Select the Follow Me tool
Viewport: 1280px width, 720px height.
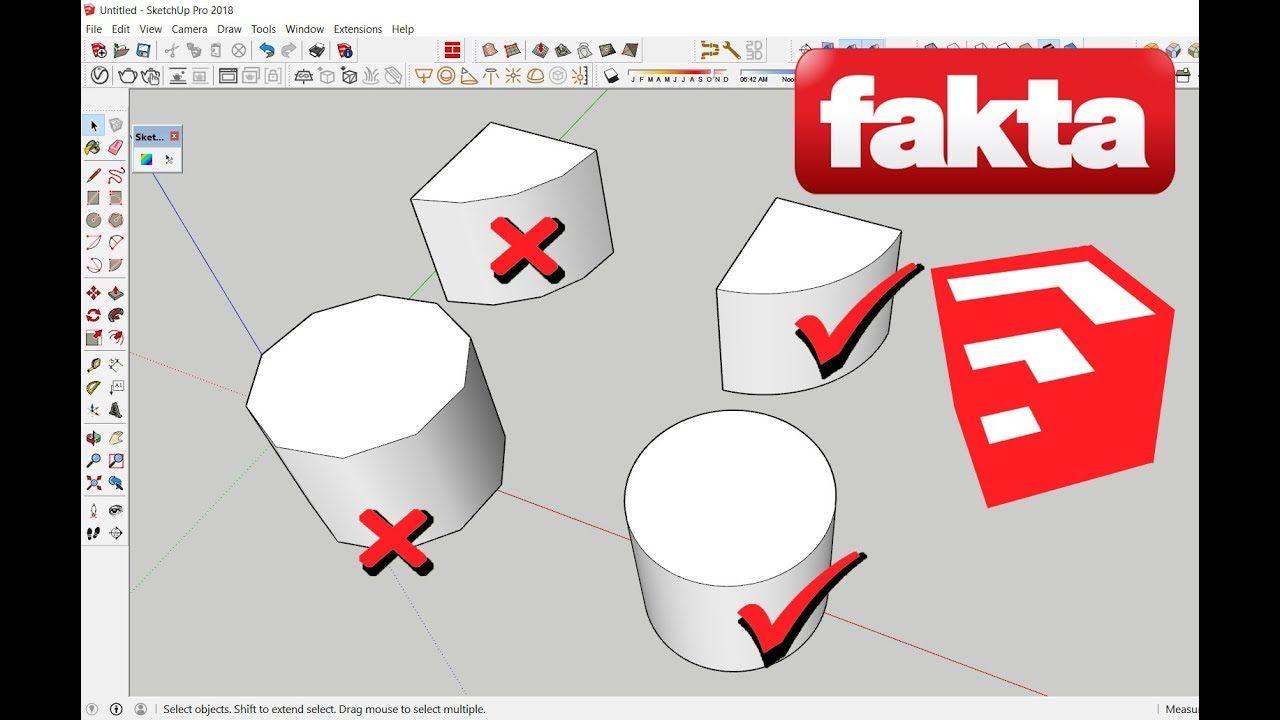(116, 315)
